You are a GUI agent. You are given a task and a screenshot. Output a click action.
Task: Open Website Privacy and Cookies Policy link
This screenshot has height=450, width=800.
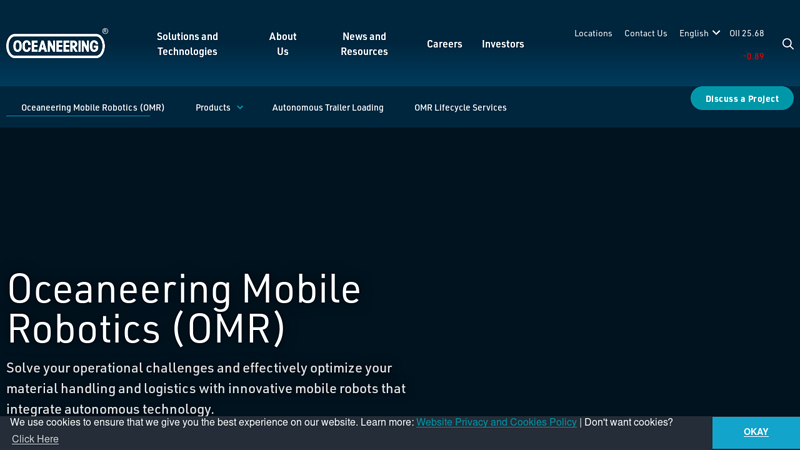coord(496,422)
